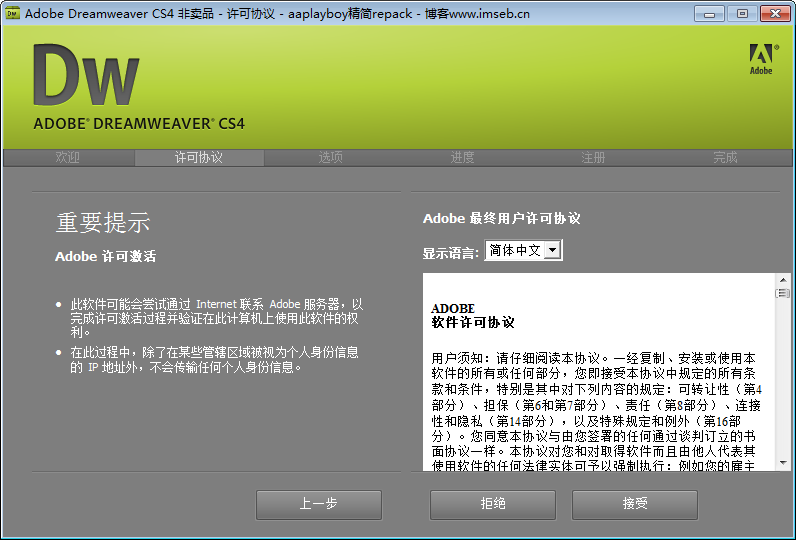Screen dimensions: 796x540
Task: Jump to the 完成 step tab
Action: point(725,157)
